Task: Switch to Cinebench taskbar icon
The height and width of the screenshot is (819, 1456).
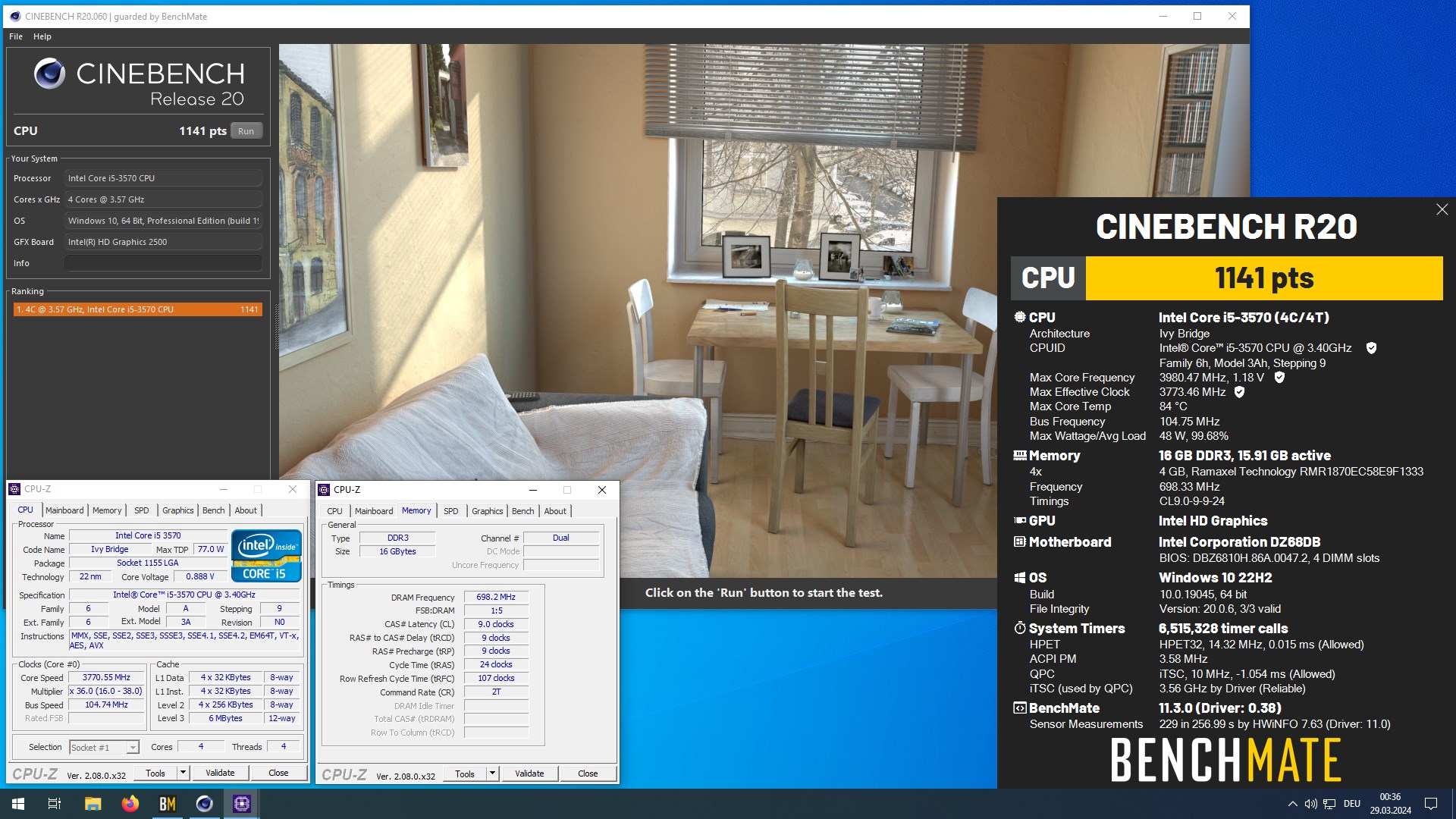Action: coord(205,804)
